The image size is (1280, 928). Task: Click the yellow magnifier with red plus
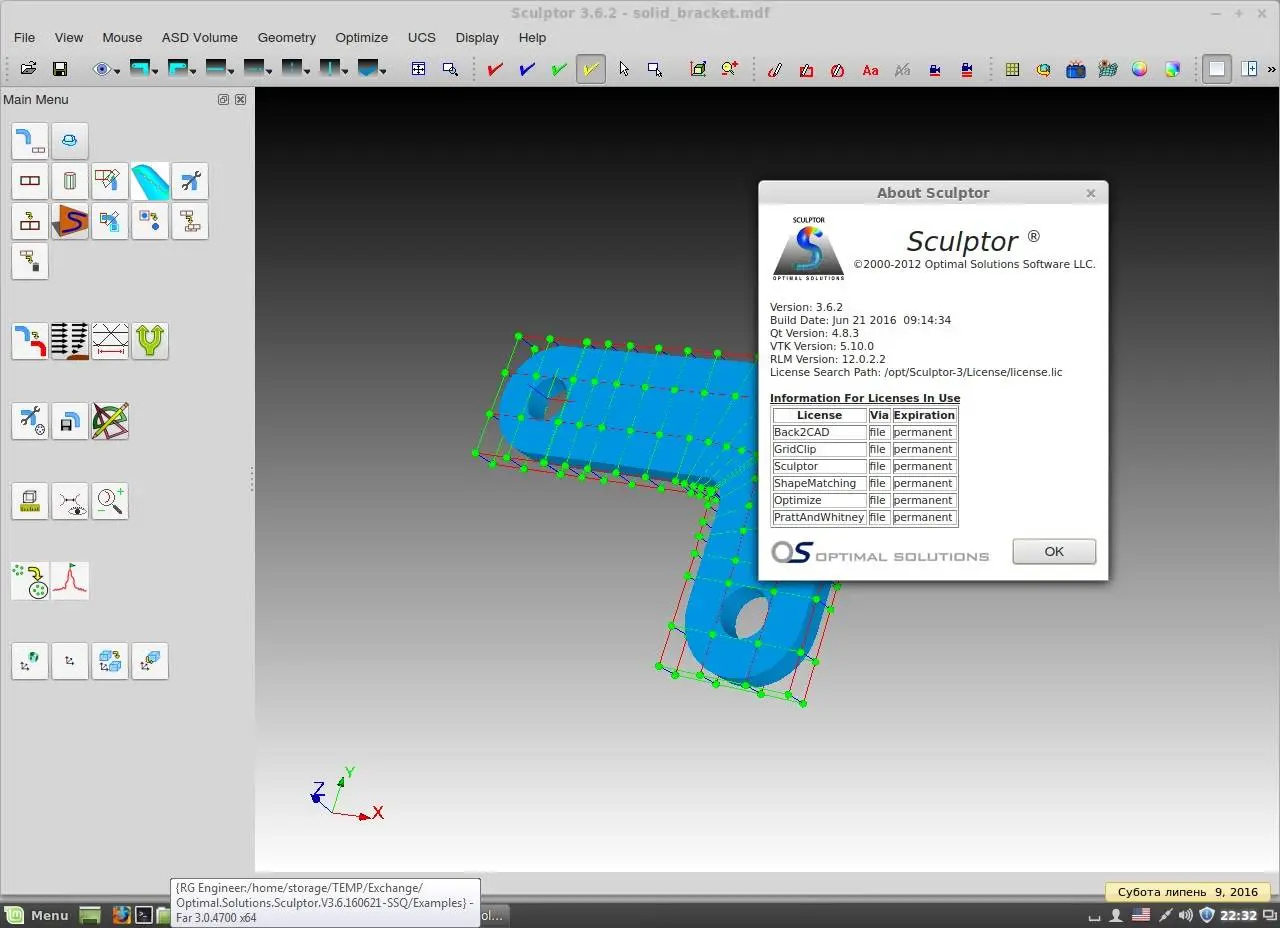click(729, 69)
